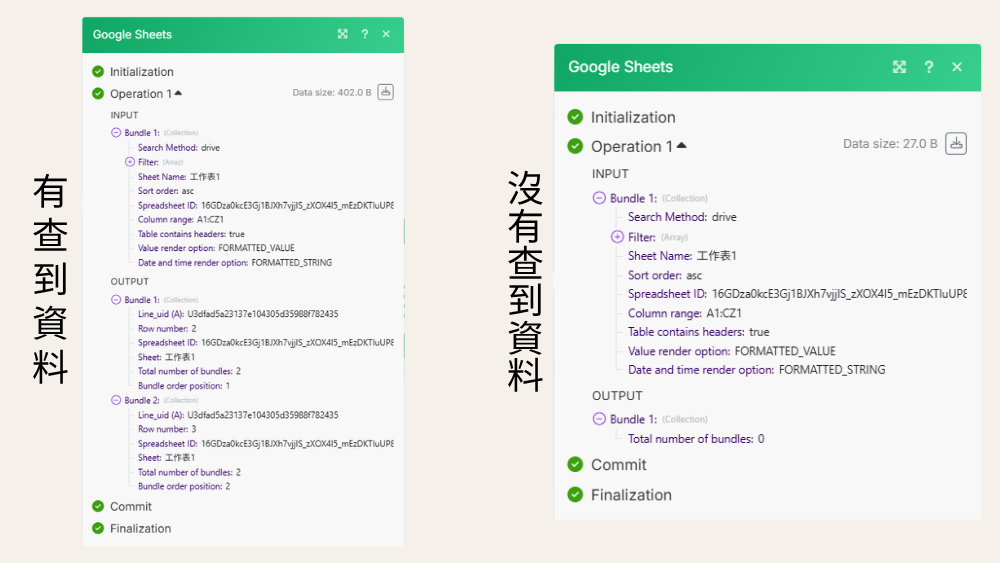
Task: Click the Initialization check icon in left panel
Action: tap(98, 71)
